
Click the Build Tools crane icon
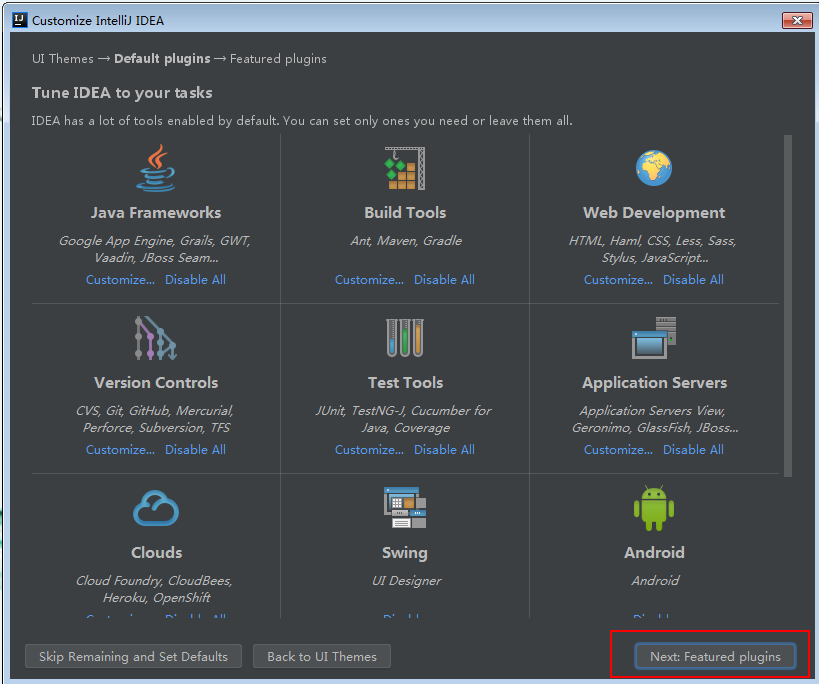coord(405,168)
